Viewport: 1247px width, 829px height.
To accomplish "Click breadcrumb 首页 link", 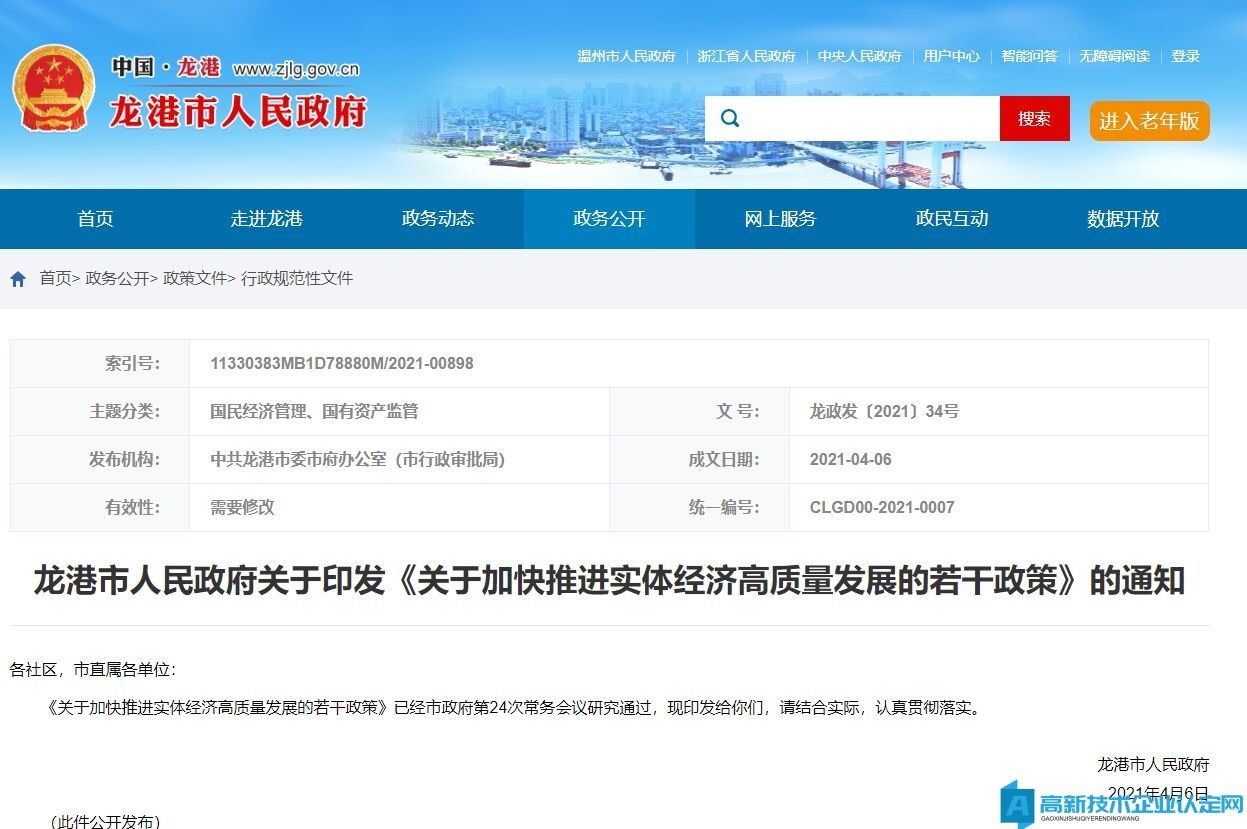I will [x=56, y=279].
